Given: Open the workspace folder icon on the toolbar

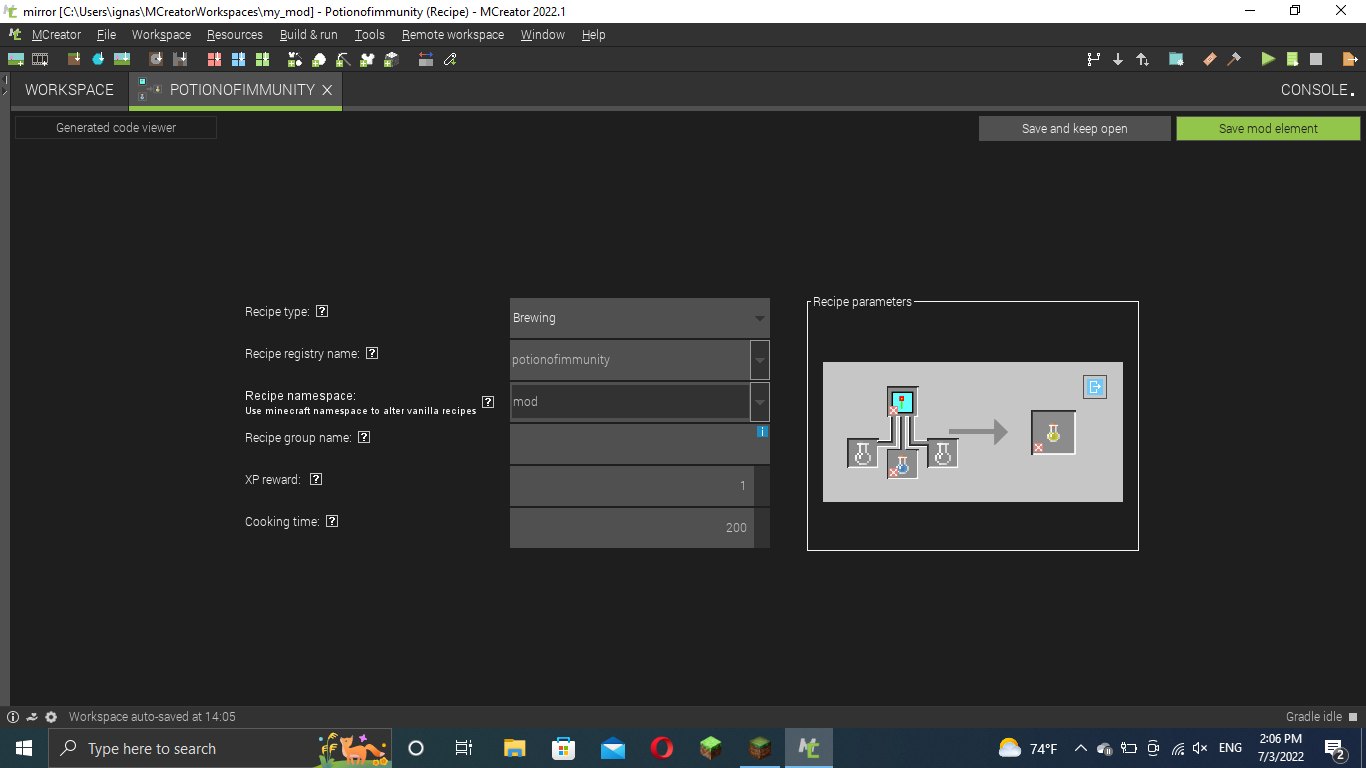Looking at the screenshot, I should point(1176,59).
